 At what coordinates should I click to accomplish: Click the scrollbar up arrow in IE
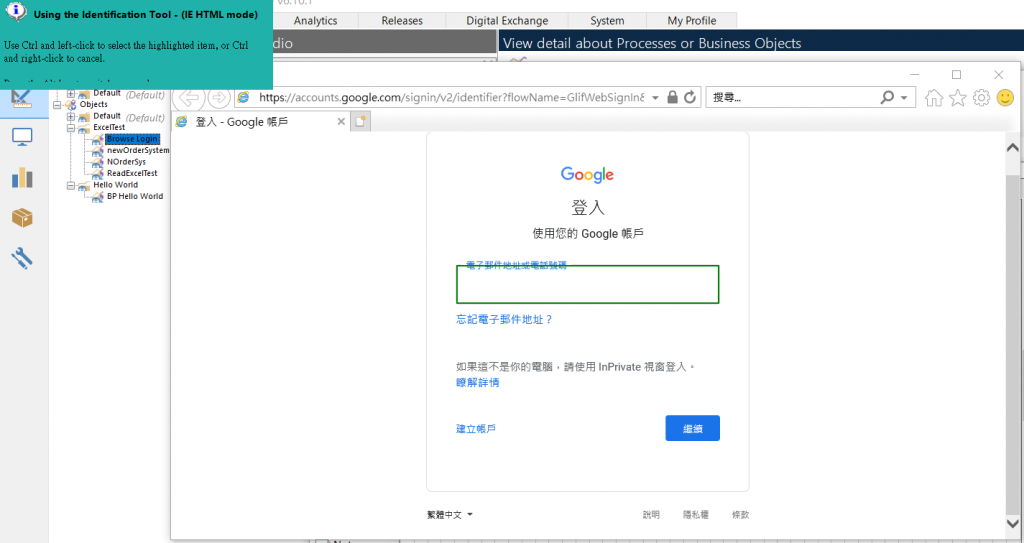tap(1013, 148)
